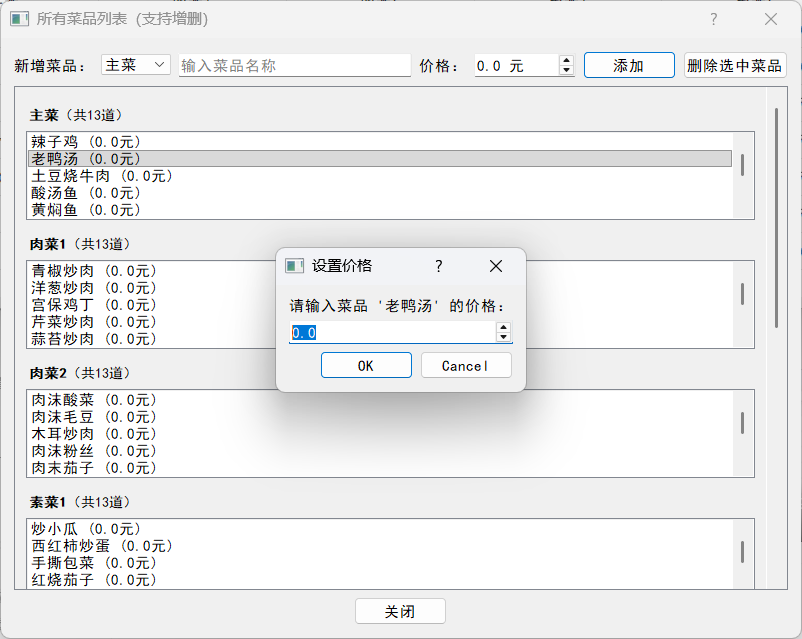Click the 输入菜品名称 text field
The height and width of the screenshot is (639, 802).
tap(295, 65)
